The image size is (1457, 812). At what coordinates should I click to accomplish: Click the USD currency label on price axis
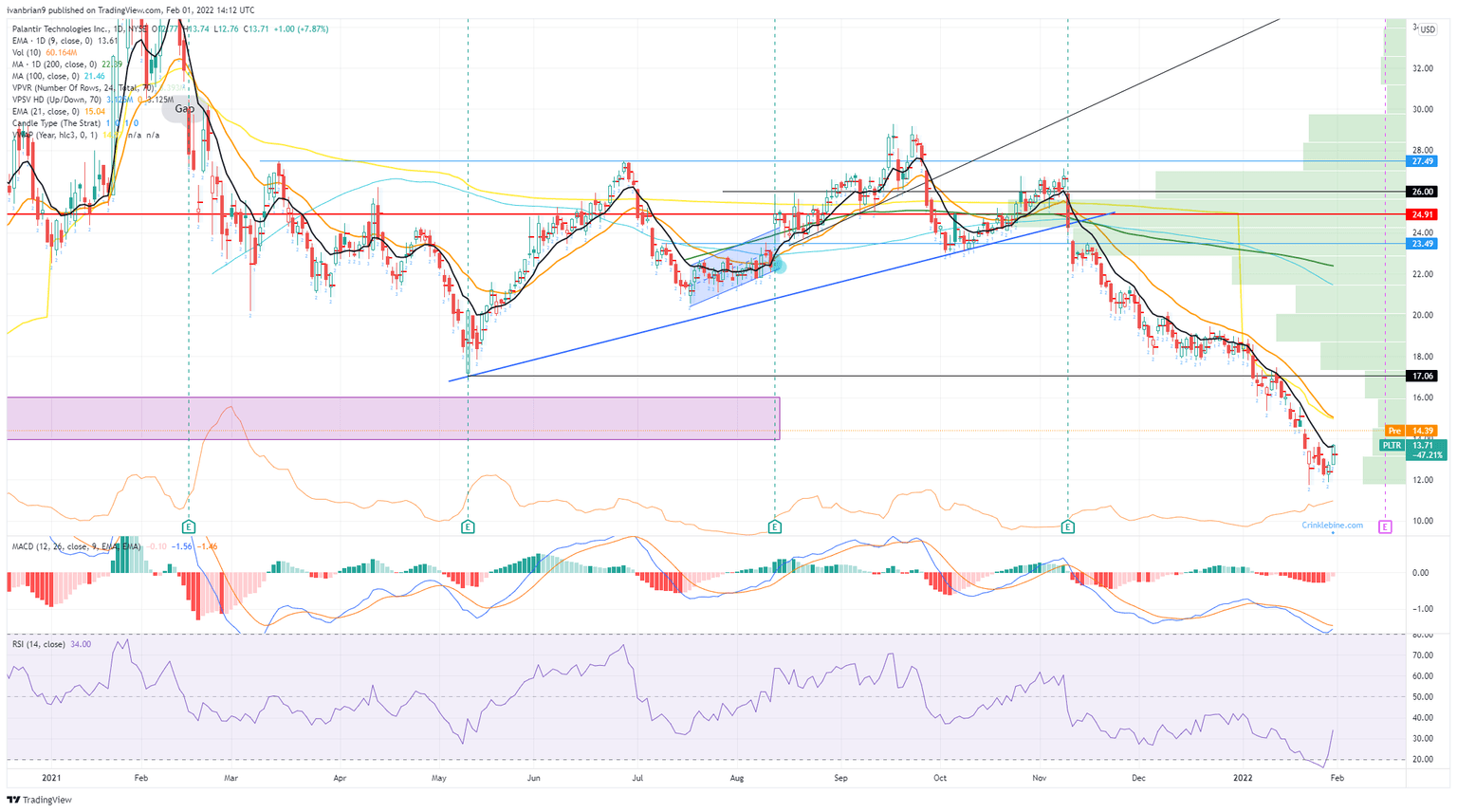tap(1428, 29)
